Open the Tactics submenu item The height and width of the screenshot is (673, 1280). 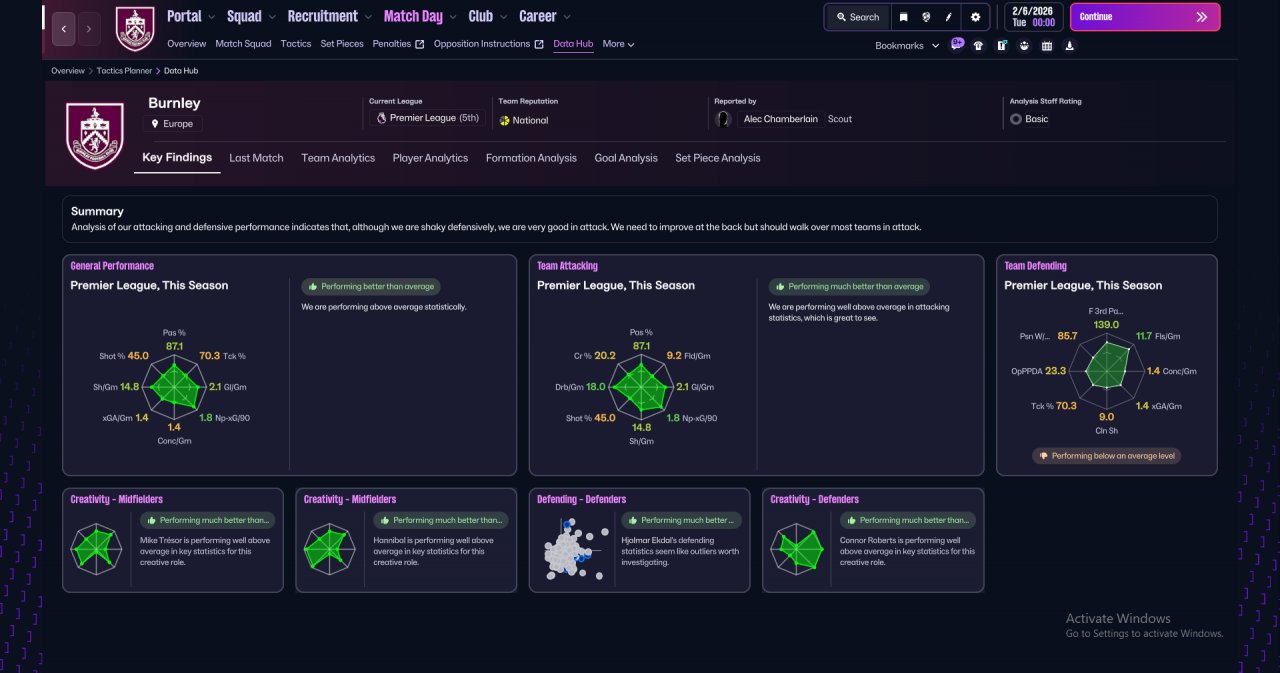(x=296, y=44)
